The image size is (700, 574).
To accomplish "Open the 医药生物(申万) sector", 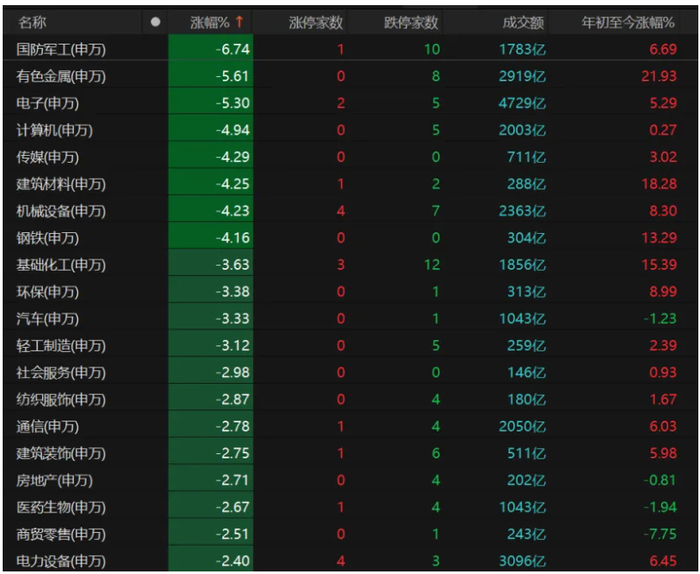I will pos(61,507).
